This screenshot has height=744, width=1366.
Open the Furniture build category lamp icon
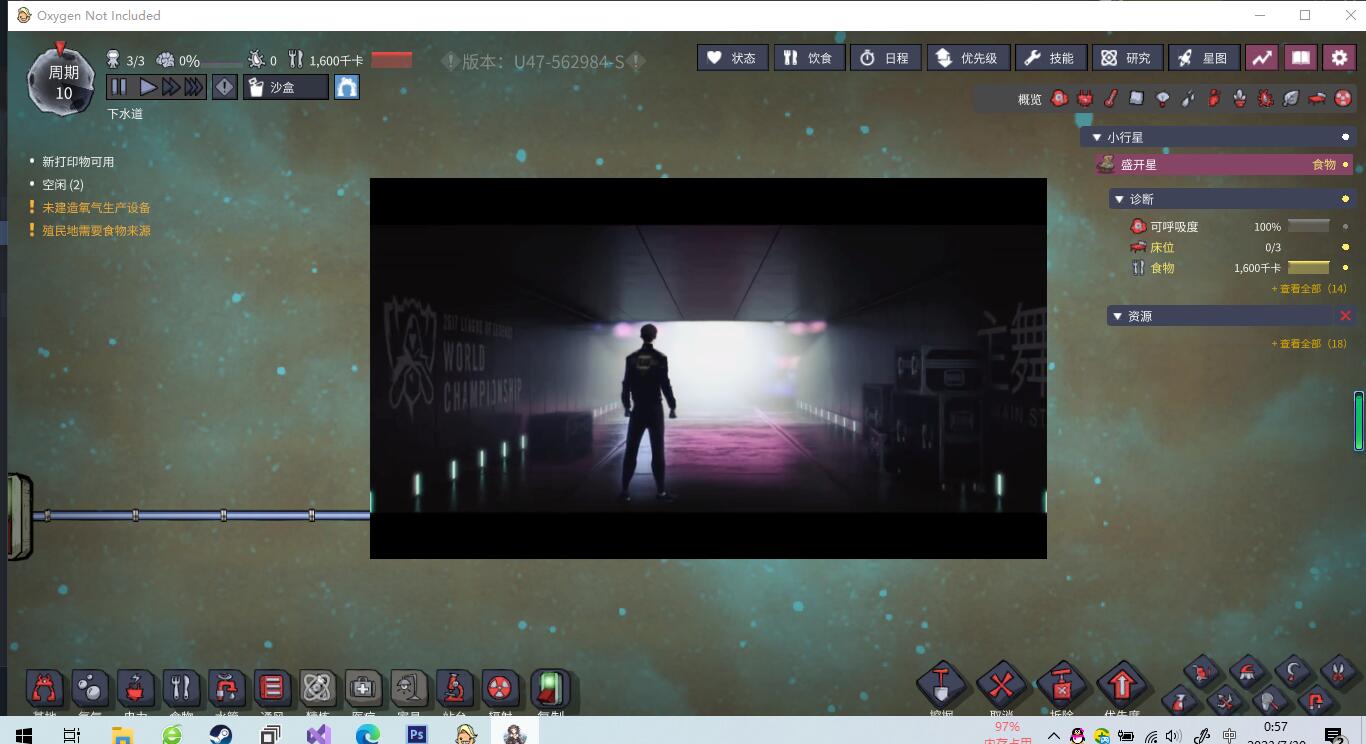[408, 689]
